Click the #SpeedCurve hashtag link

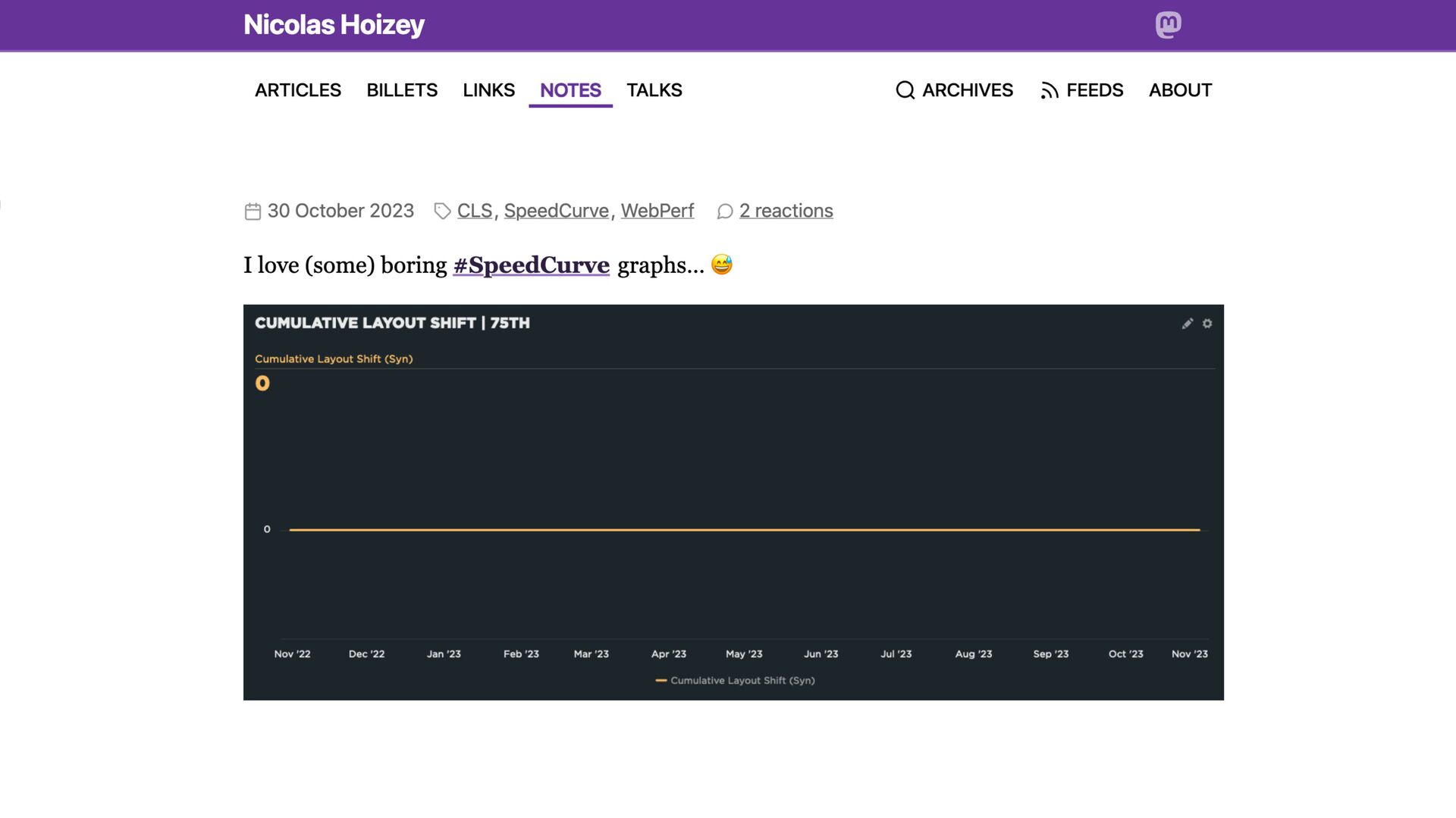coord(532,265)
